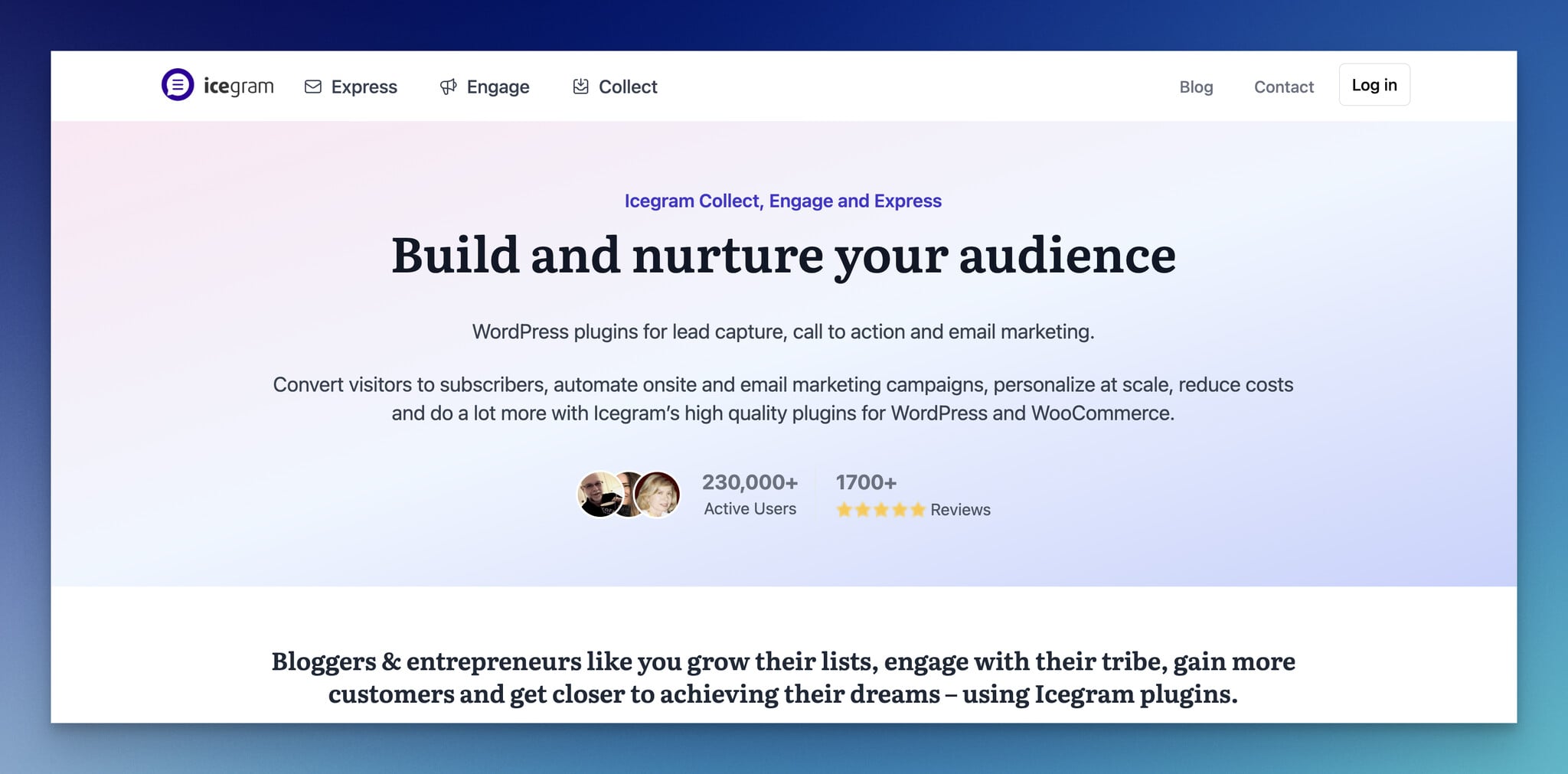Open the Engage menu item

coord(498,87)
